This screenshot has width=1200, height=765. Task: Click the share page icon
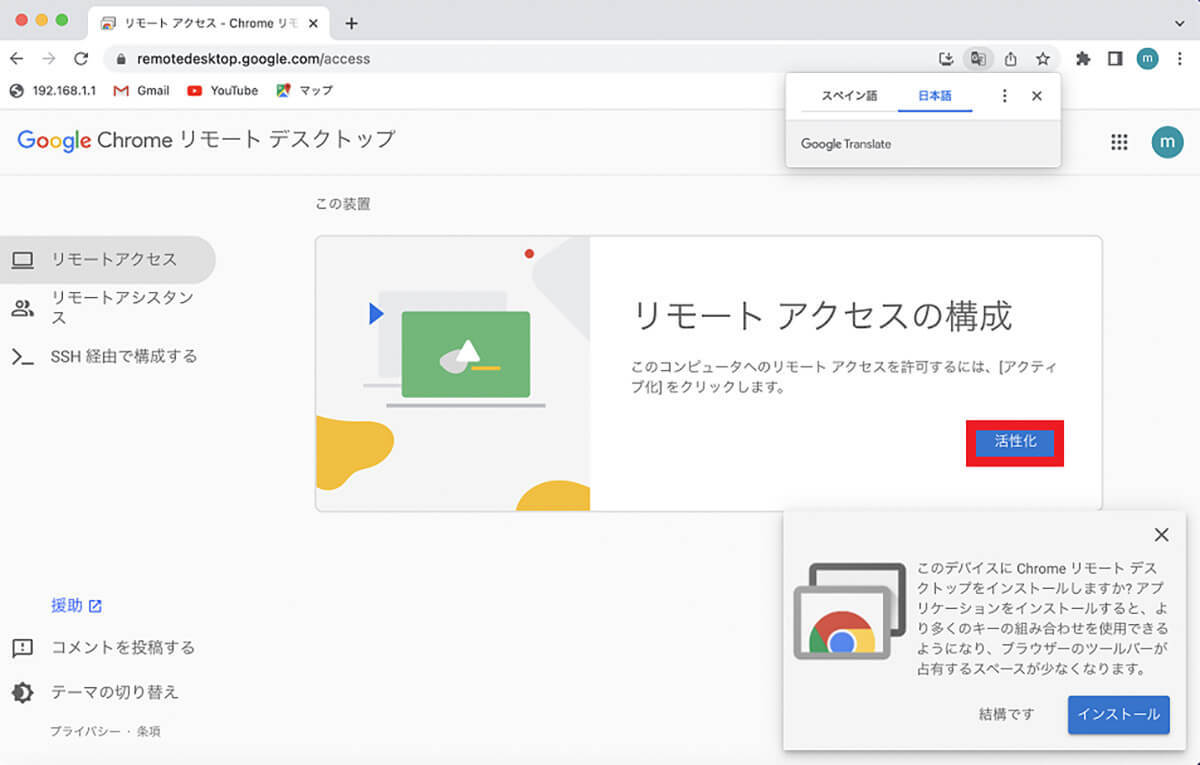(1011, 59)
